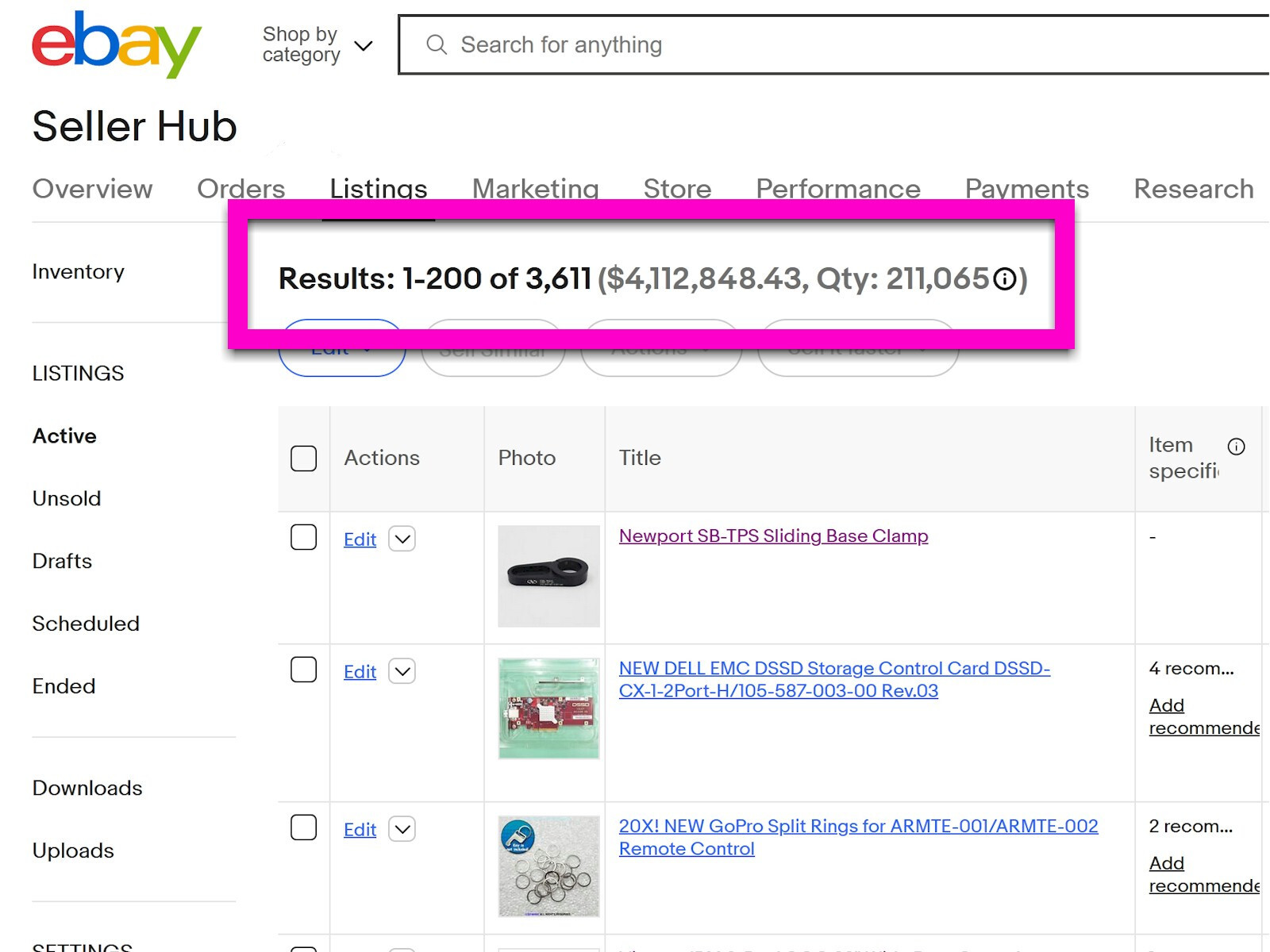Open the Performance tab
The width and height of the screenshot is (1270, 952).
[x=838, y=189]
